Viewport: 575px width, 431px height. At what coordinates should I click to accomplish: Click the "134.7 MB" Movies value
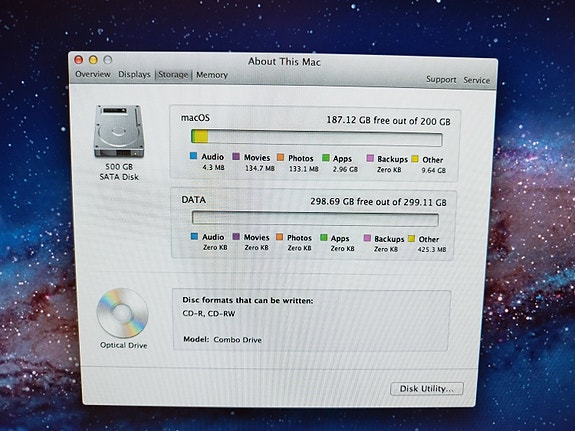coord(260,168)
